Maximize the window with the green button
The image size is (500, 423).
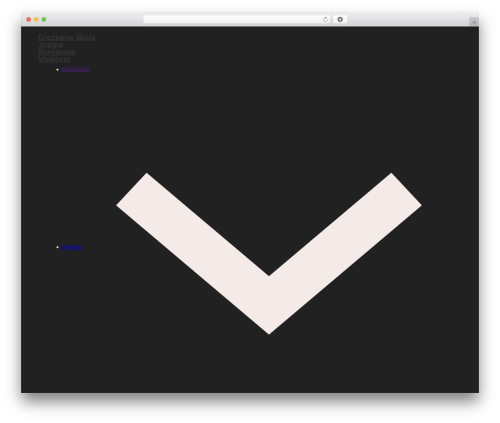tap(44, 19)
